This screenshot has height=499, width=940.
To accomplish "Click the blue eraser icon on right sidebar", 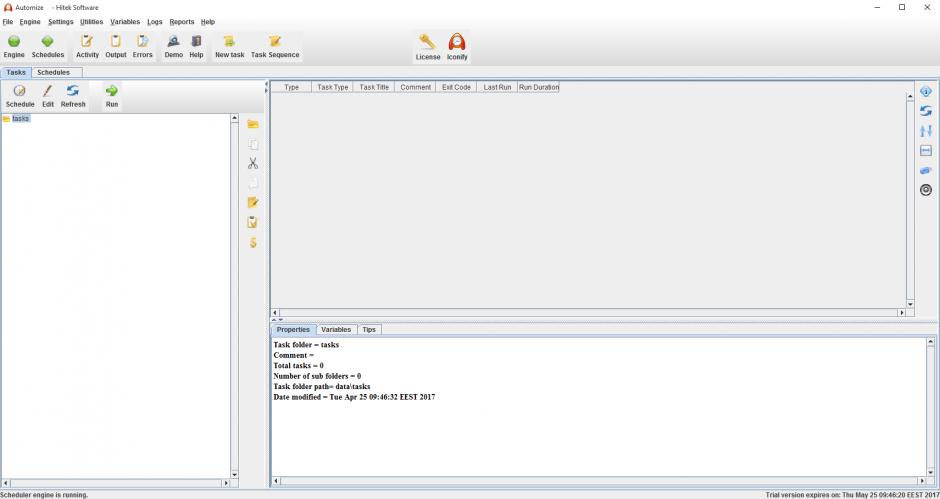I will (x=926, y=171).
